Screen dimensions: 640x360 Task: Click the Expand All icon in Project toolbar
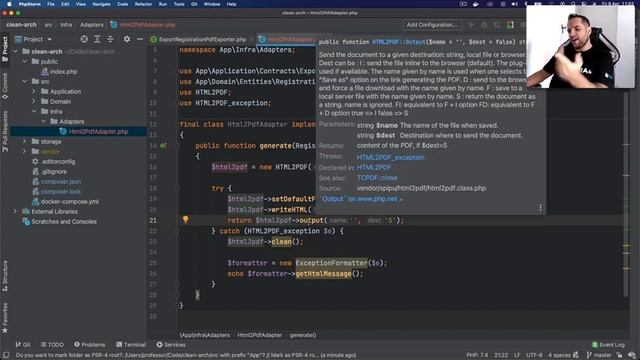[97, 39]
